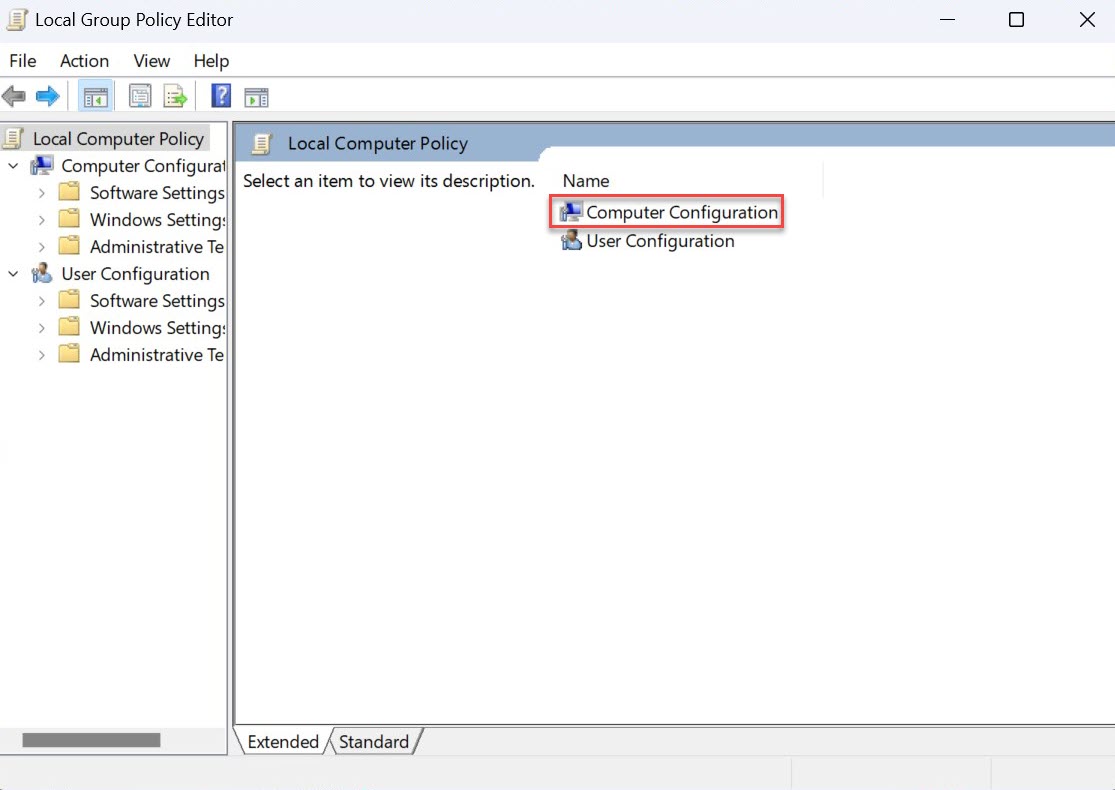Switch to the Standard tab

click(374, 742)
